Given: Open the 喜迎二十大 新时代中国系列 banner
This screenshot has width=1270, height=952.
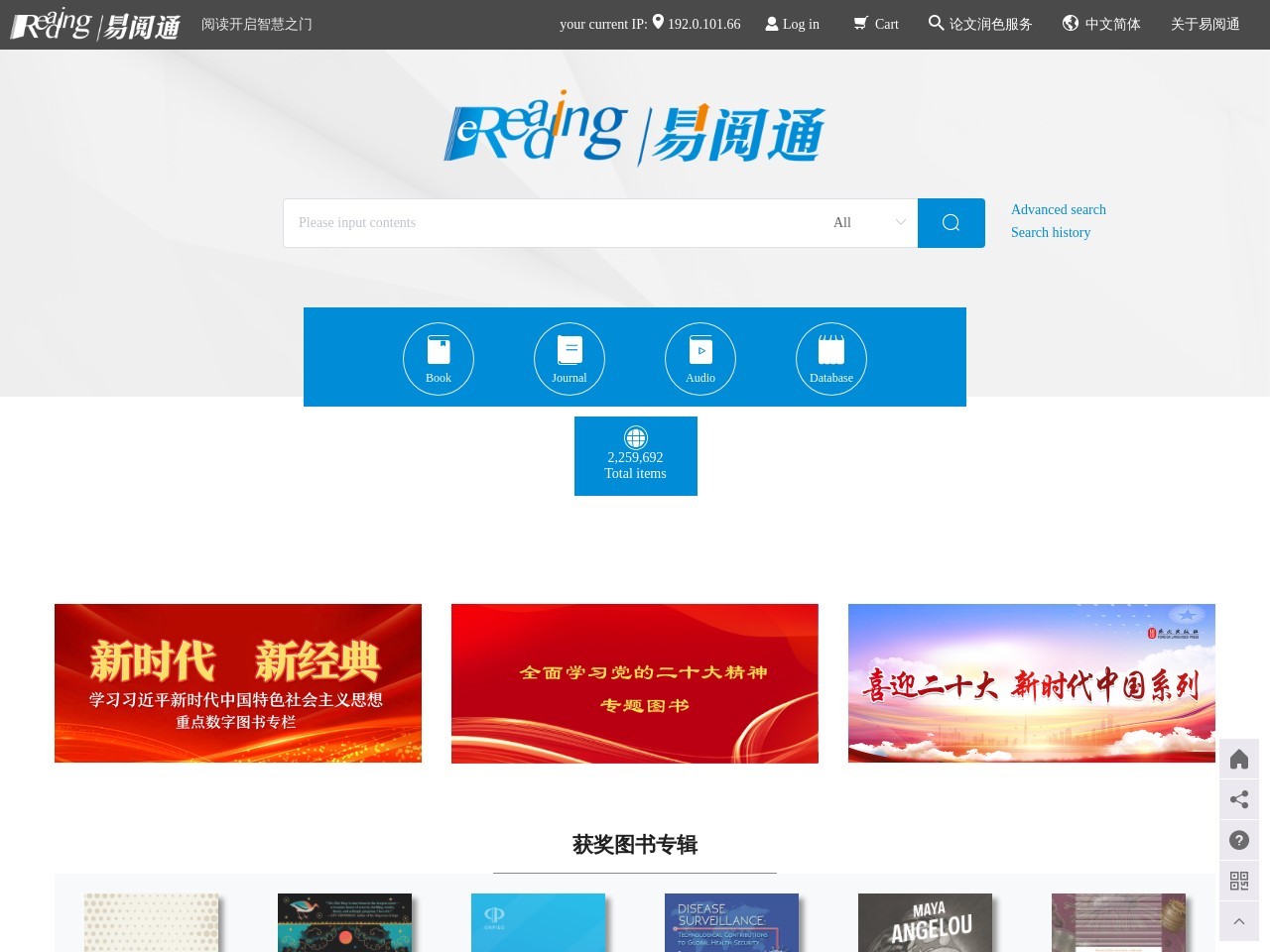Looking at the screenshot, I should click(1032, 683).
